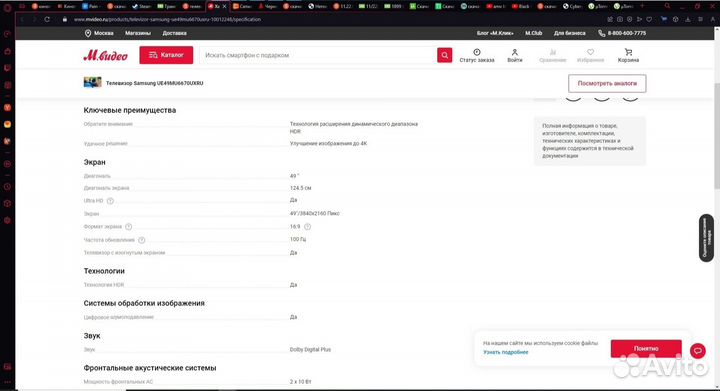Open History clock icon in sidebar
The image size is (720, 391).
pyautogui.click(x=7, y=187)
